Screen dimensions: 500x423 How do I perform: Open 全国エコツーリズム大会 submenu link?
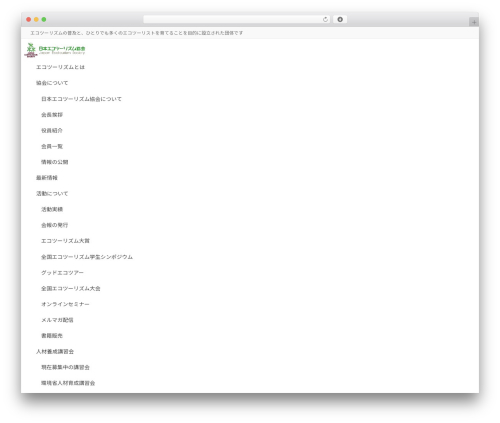click(x=71, y=289)
